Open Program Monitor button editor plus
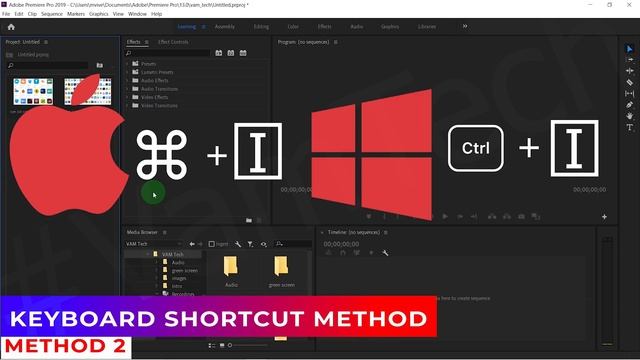 pyautogui.click(x=604, y=217)
